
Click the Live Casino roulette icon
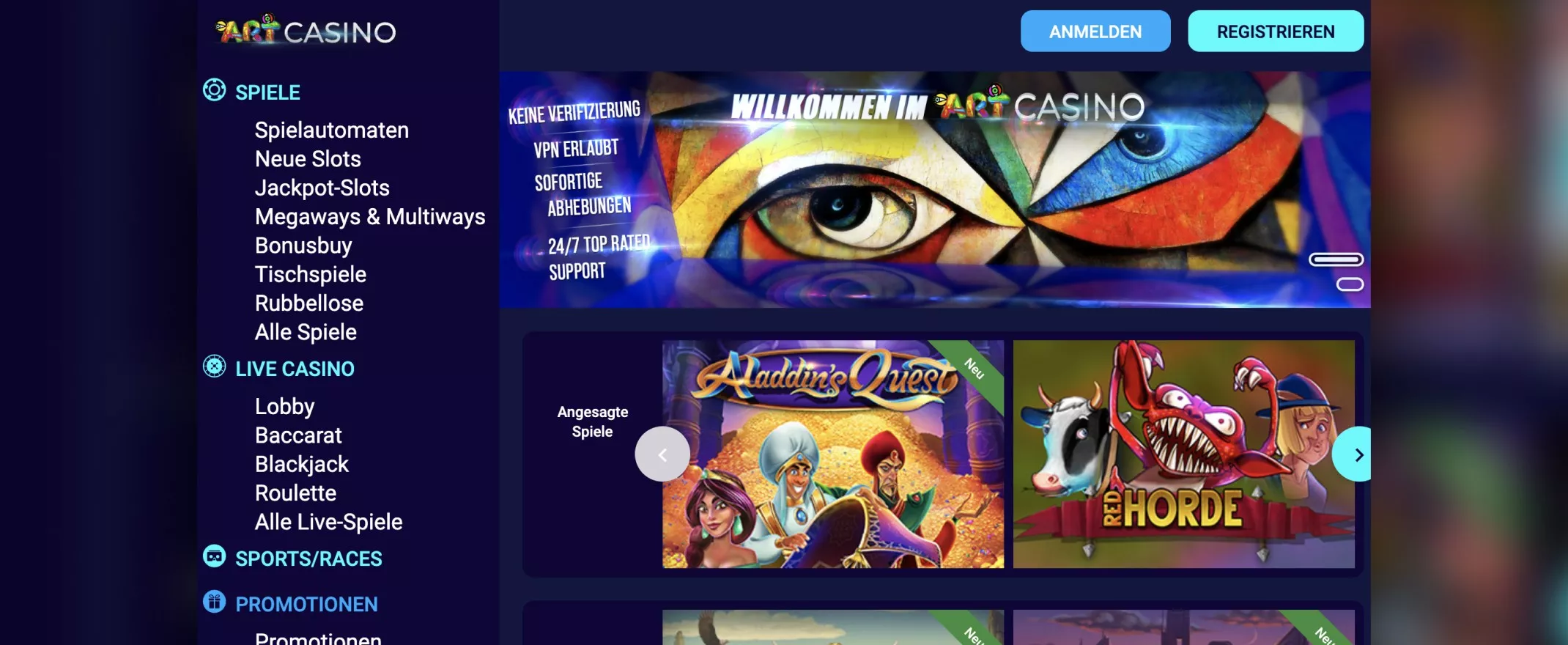[214, 366]
